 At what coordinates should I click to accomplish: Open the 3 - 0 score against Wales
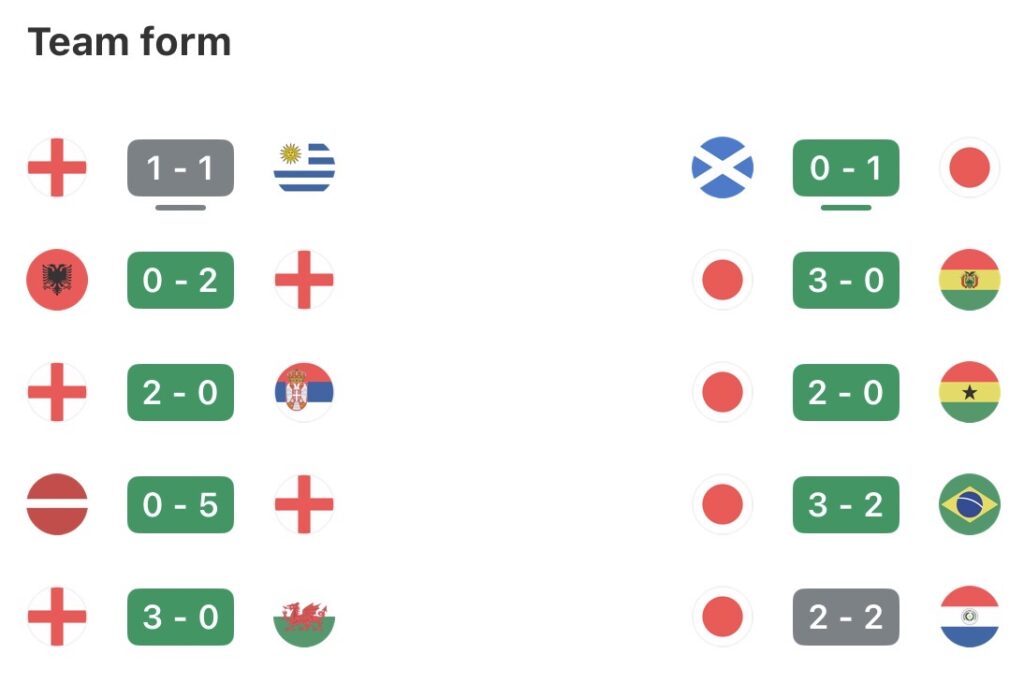[180, 617]
